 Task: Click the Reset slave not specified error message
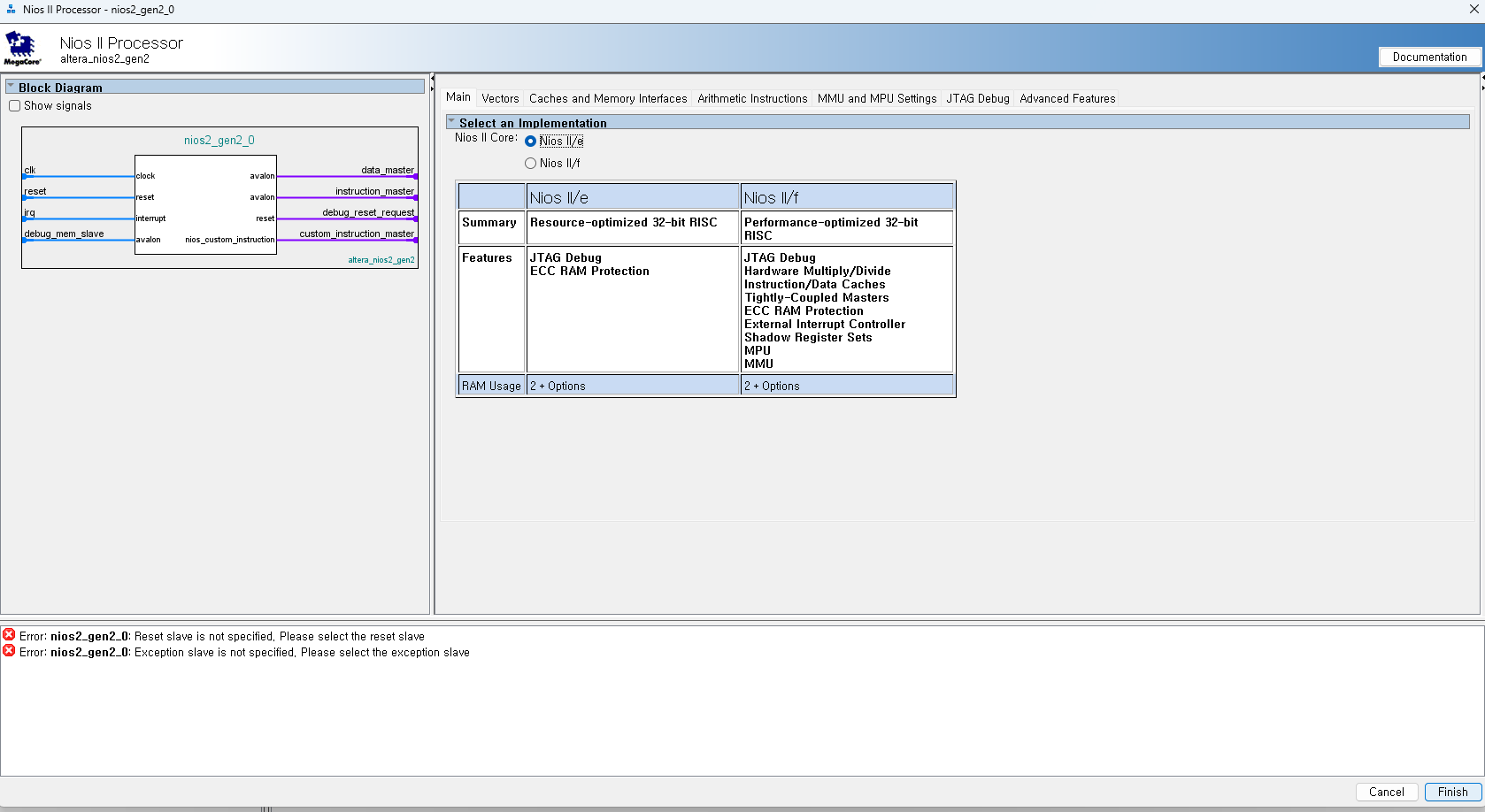[x=222, y=636]
